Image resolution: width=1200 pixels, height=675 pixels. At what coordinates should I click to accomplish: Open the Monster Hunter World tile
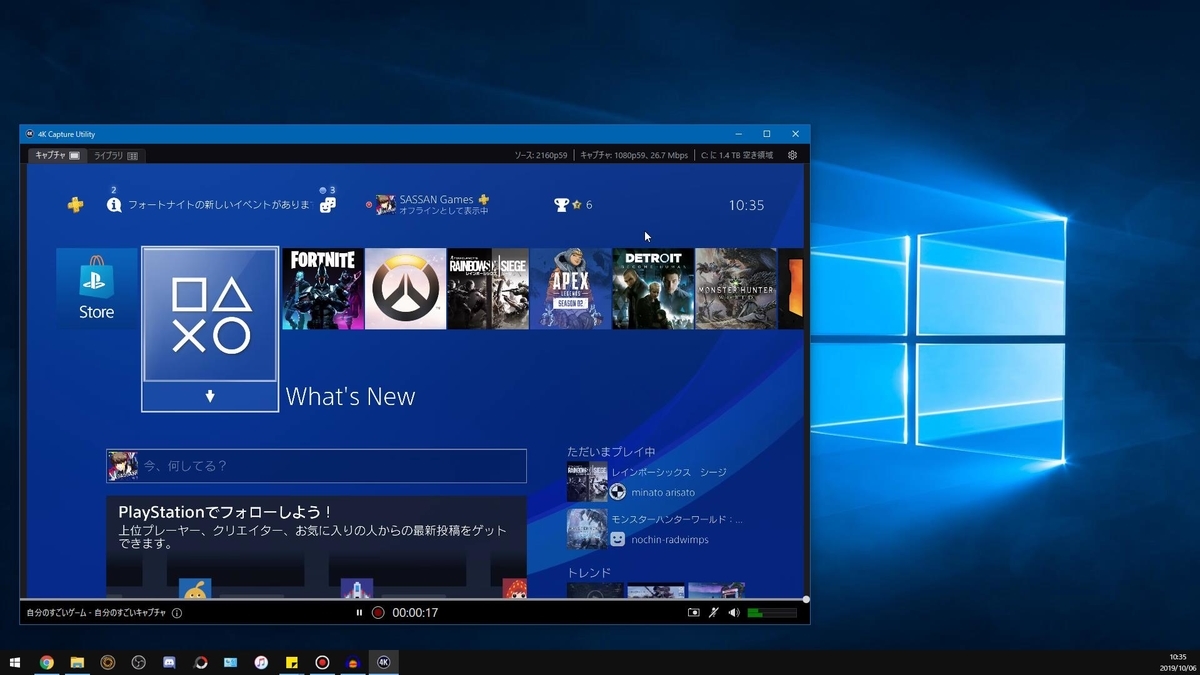click(x=735, y=289)
